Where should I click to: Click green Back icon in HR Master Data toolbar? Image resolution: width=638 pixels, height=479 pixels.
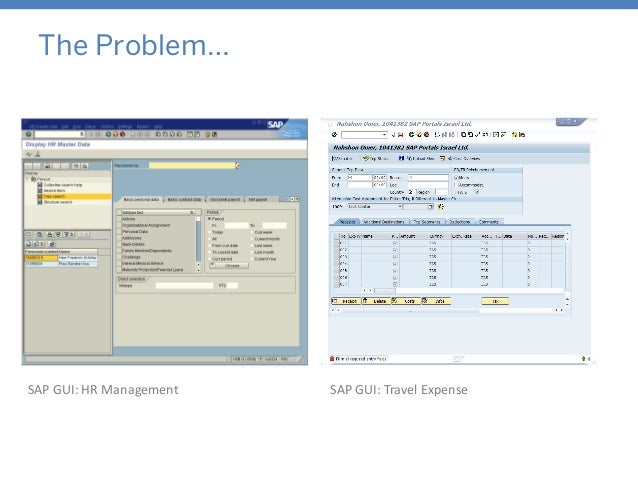[x=108, y=134]
